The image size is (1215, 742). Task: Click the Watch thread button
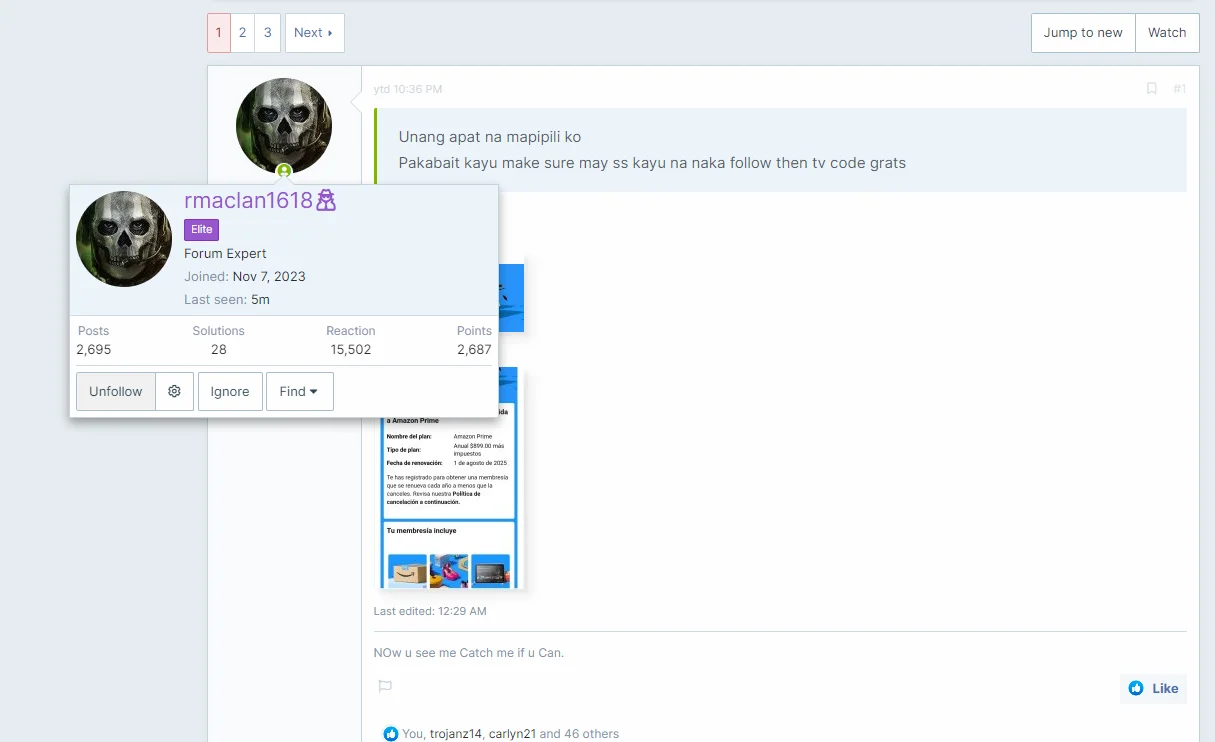(1167, 33)
